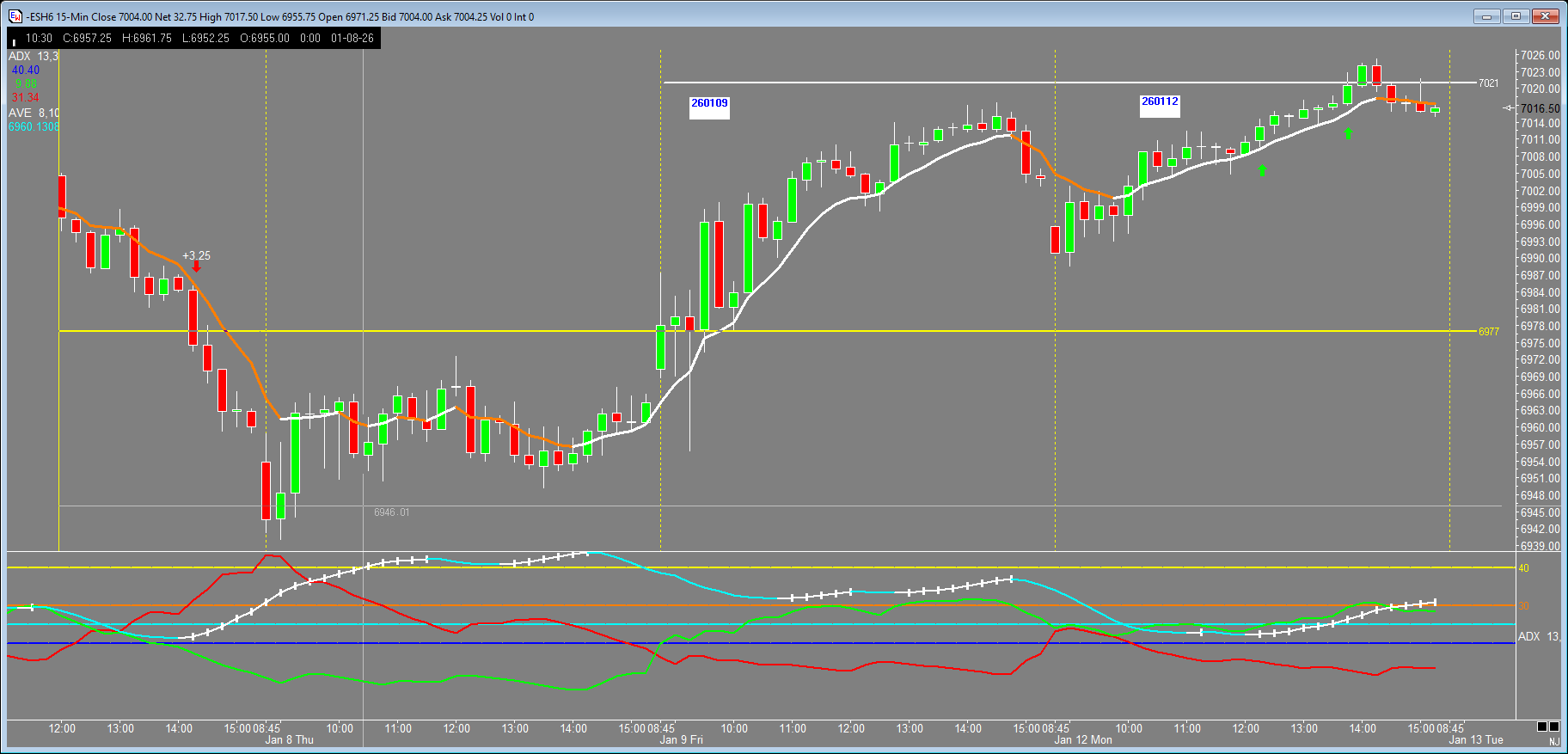Maximize the chart window

(1516, 16)
